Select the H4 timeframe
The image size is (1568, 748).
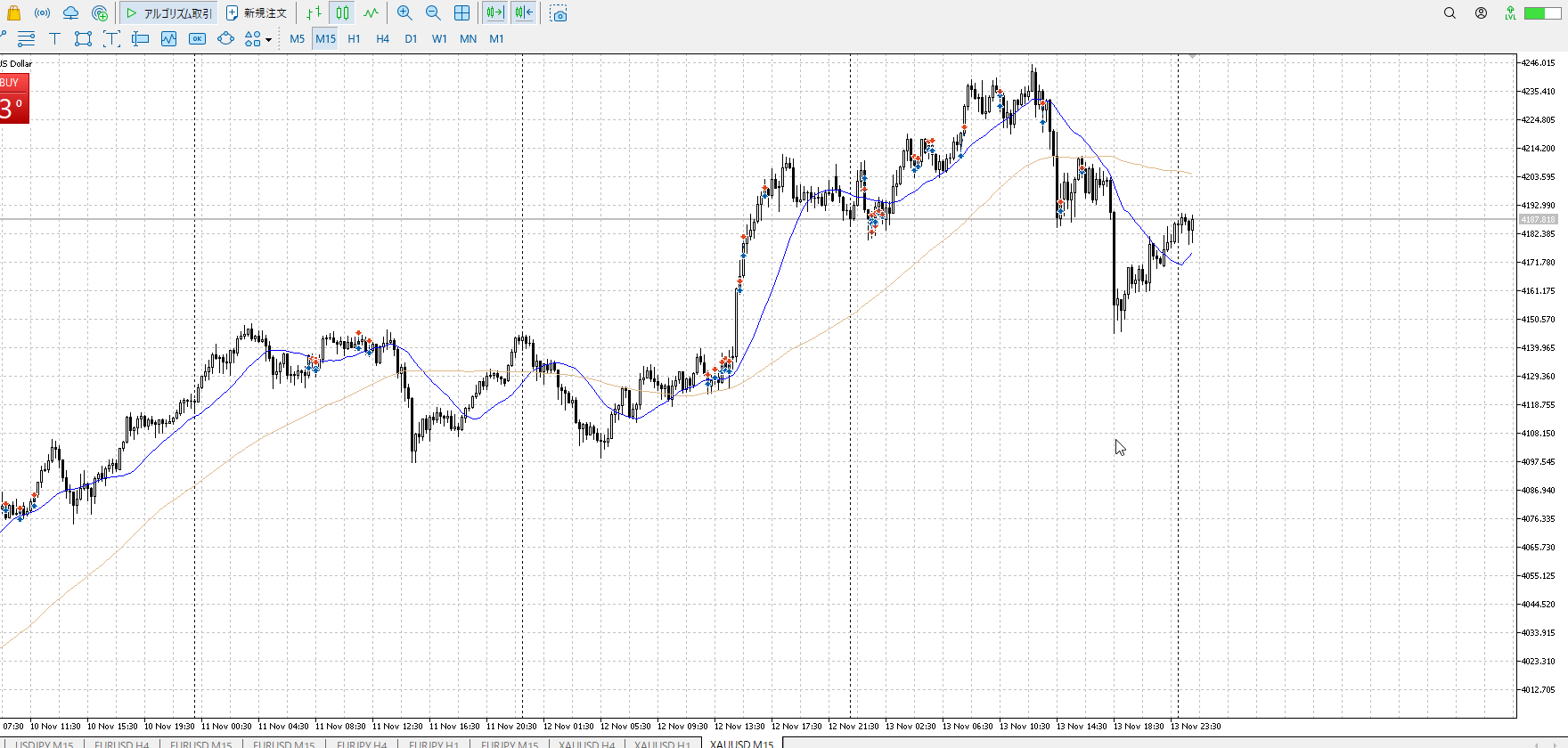[382, 39]
